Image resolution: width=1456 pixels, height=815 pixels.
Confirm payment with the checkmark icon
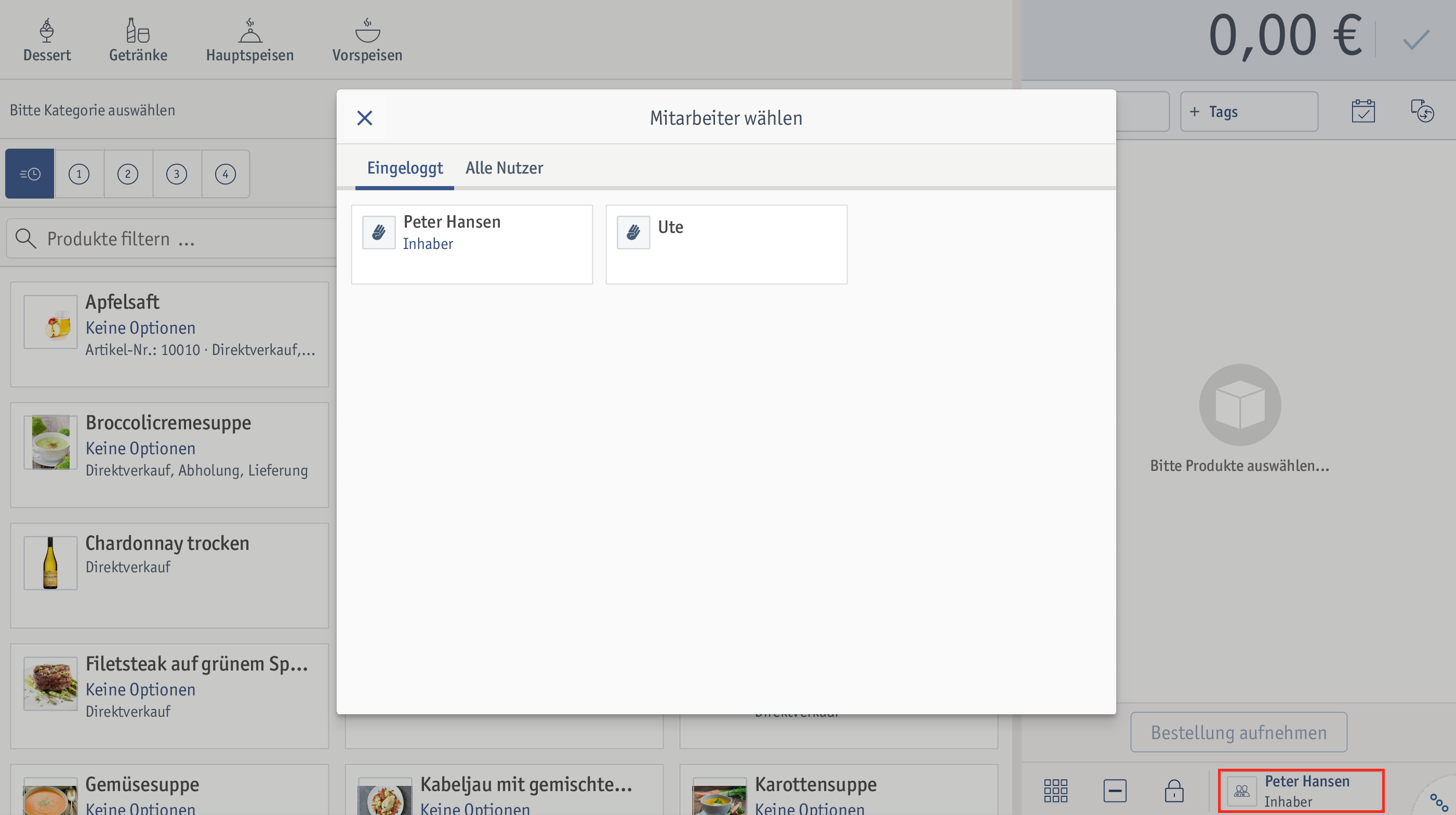click(1416, 39)
